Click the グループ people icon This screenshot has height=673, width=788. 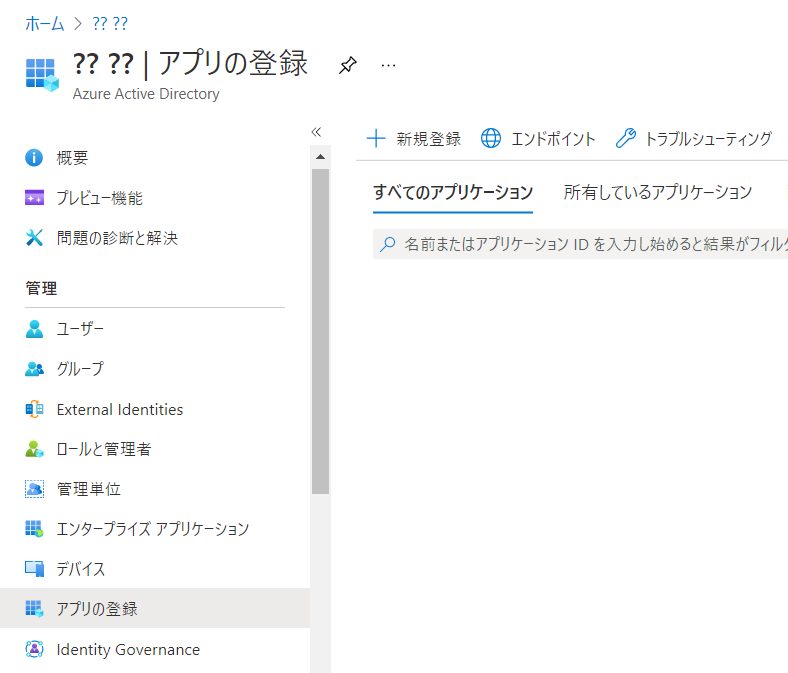pyautogui.click(x=34, y=369)
